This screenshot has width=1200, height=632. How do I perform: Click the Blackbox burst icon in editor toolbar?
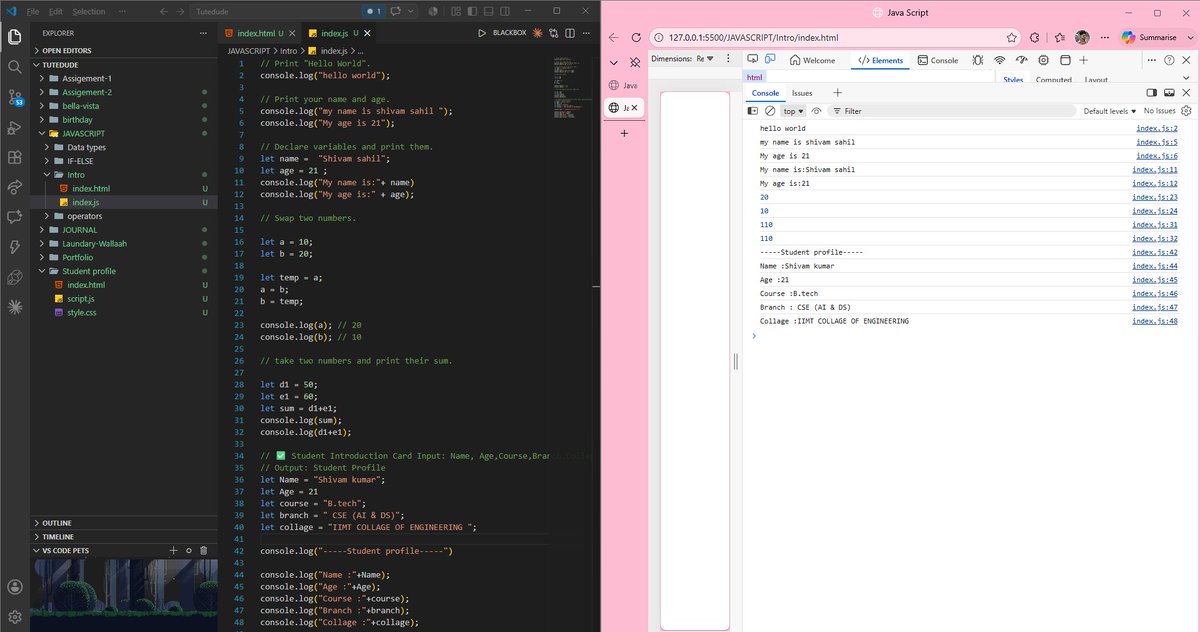pyautogui.click(x=537, y=33)
